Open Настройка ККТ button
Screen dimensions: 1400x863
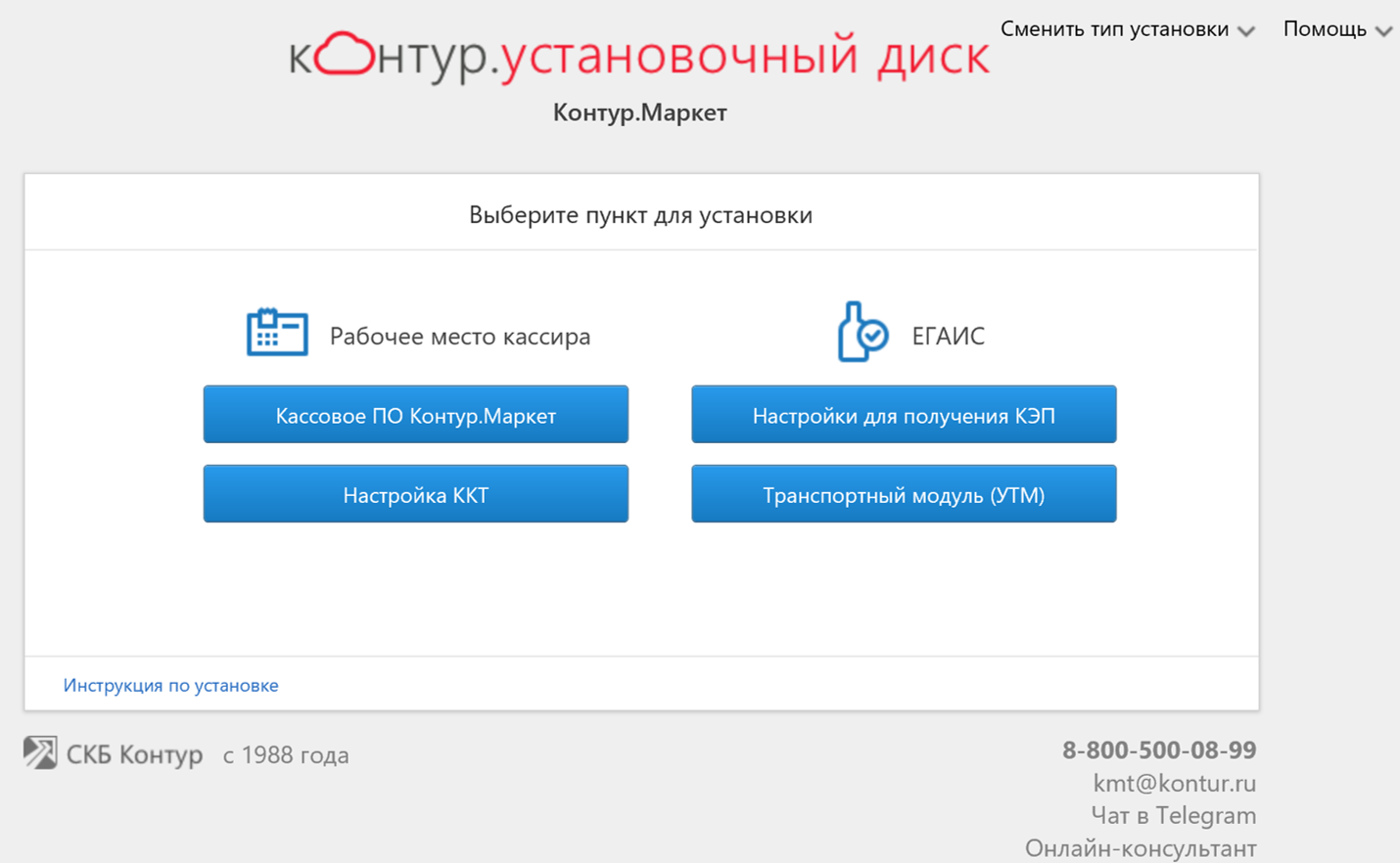coord(416,494)
